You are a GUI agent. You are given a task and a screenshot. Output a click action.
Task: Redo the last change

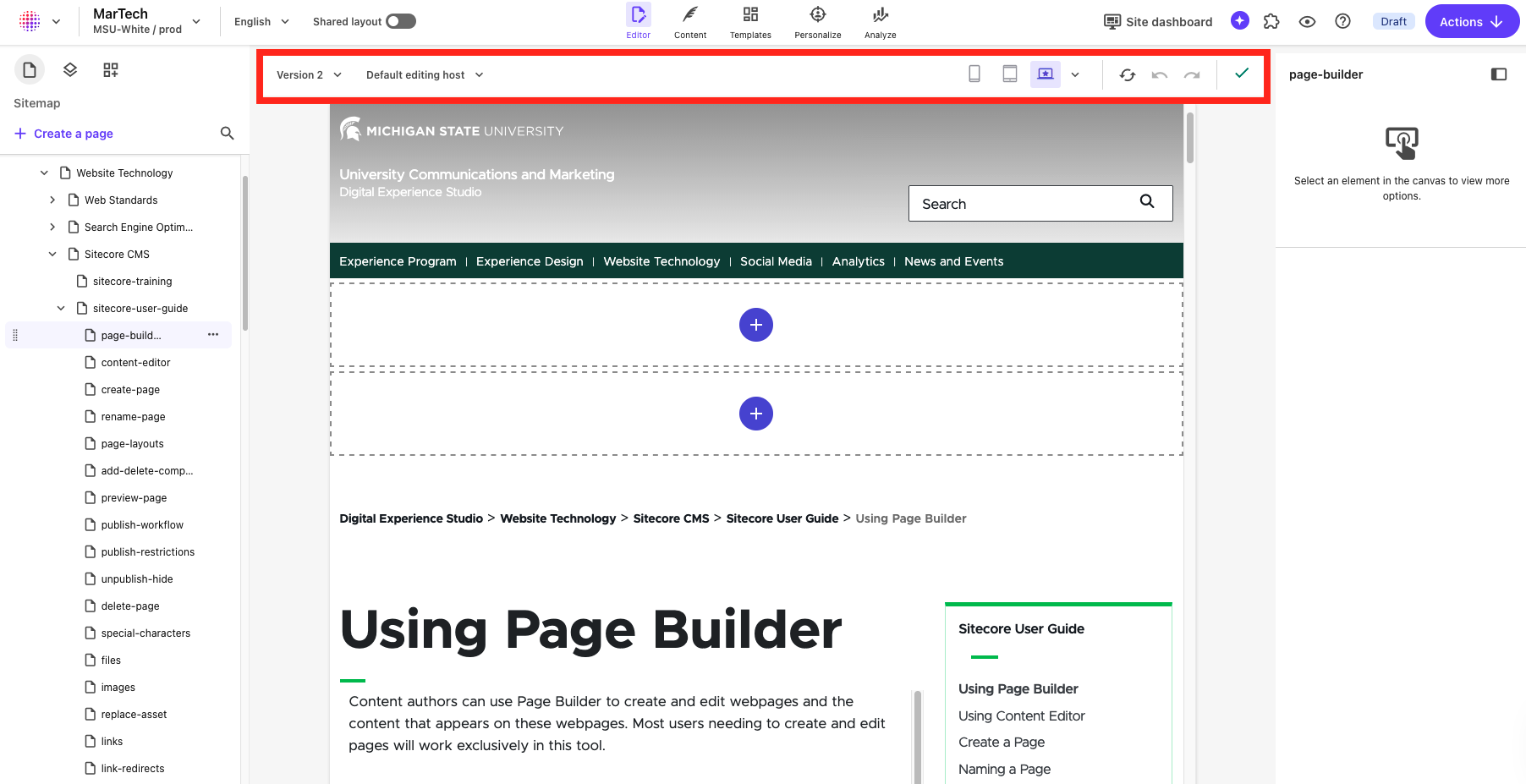coord(1192,74)
